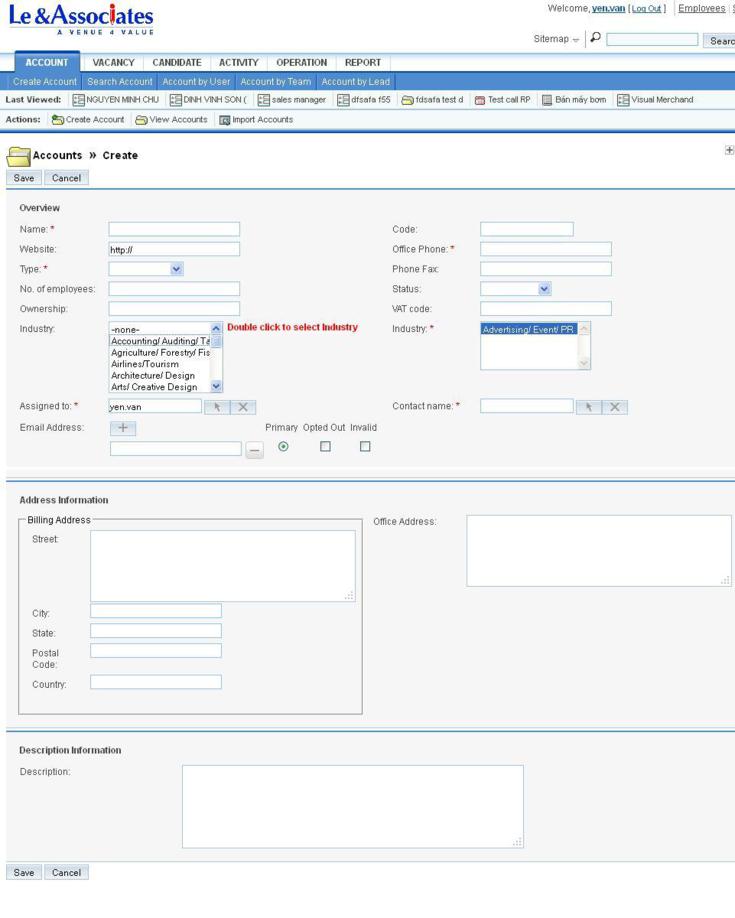Click the plus icon at page right
The height and width of the screenshot is (918, 735).
(x=729, y=150)
